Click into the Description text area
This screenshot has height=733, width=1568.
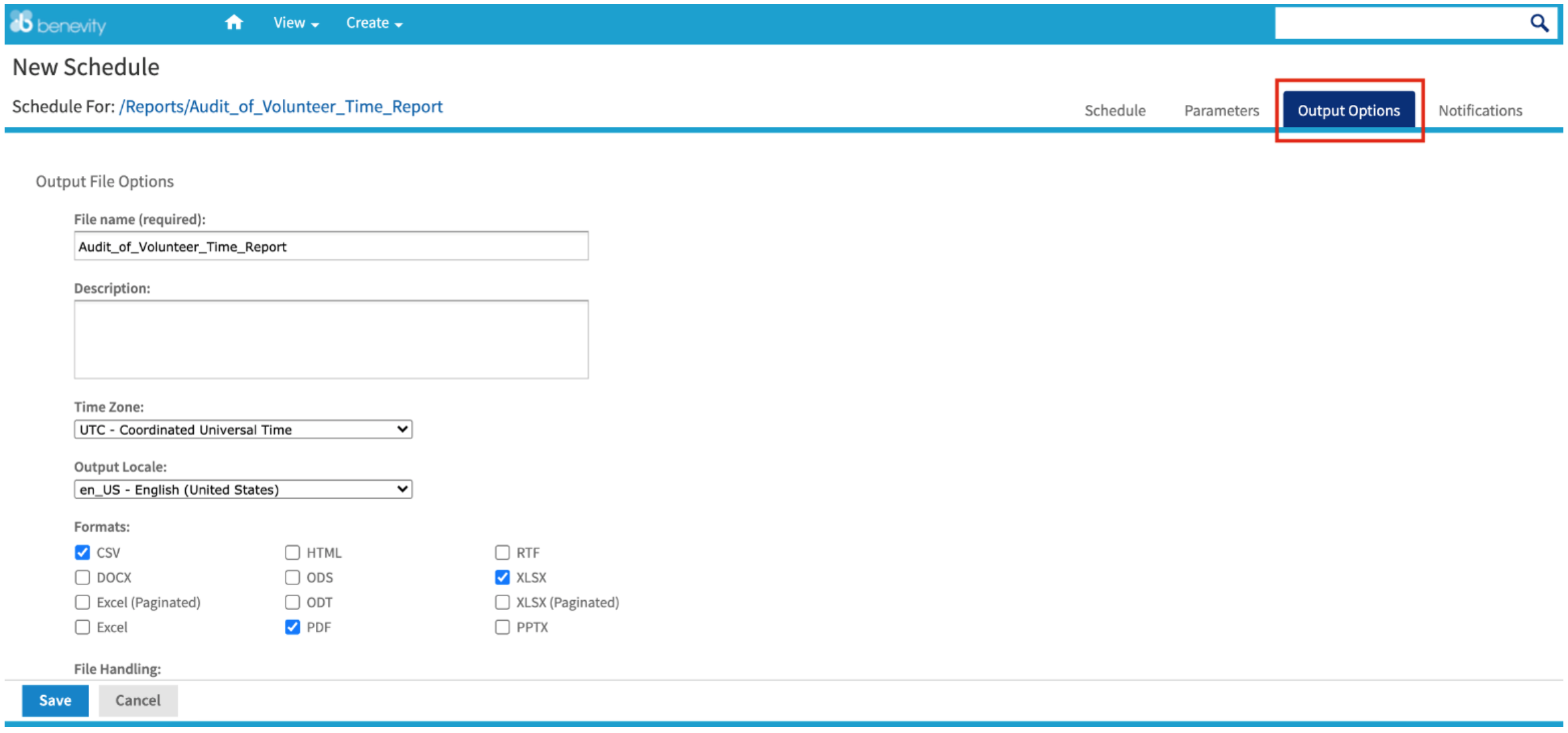tap(331, 339)
